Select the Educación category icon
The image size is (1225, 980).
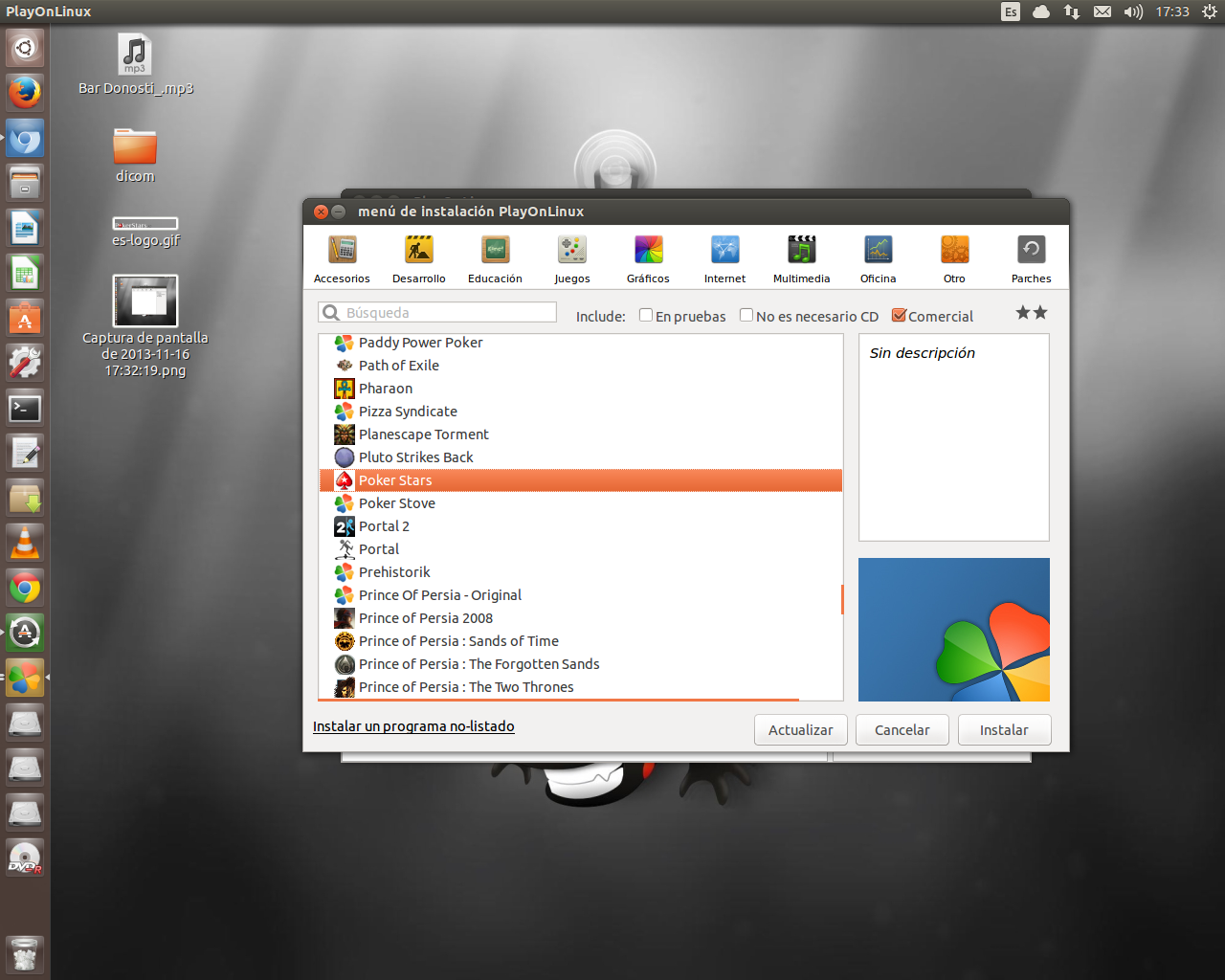[495, 259]
